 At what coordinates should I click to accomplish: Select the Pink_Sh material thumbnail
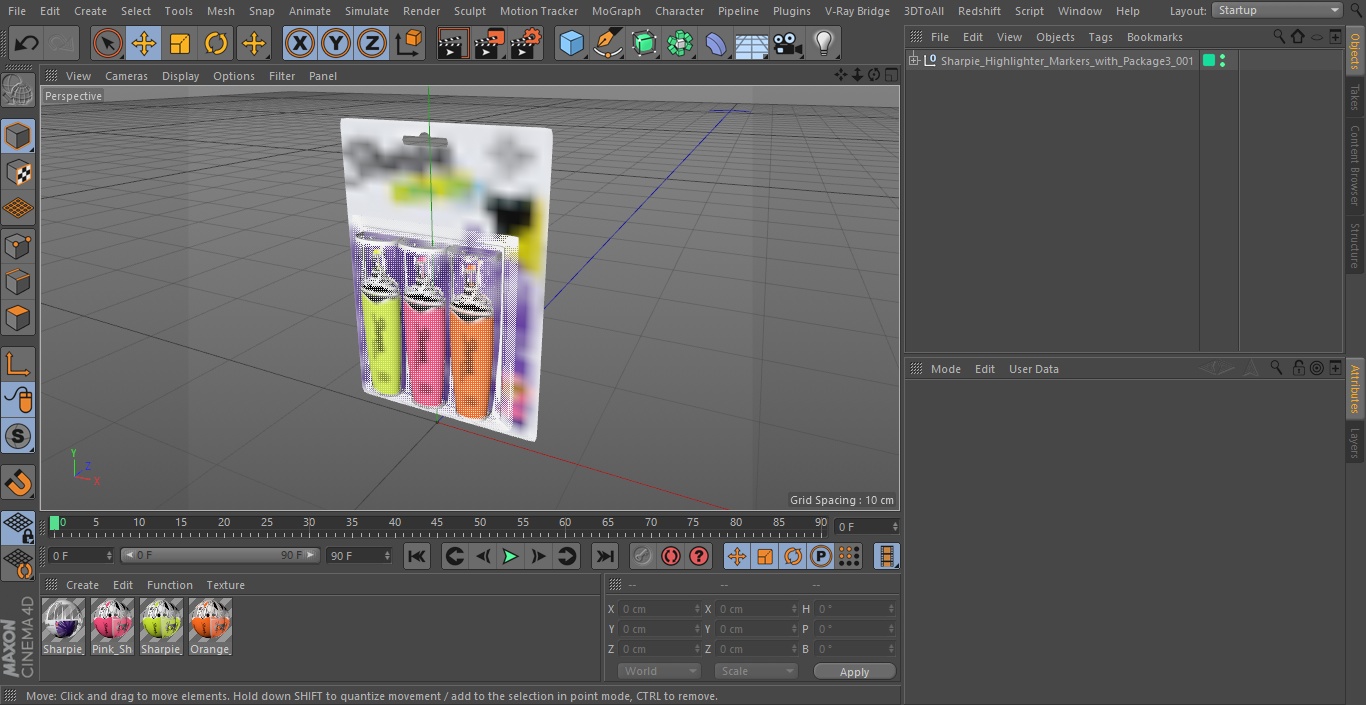click(x=112, y=627)
